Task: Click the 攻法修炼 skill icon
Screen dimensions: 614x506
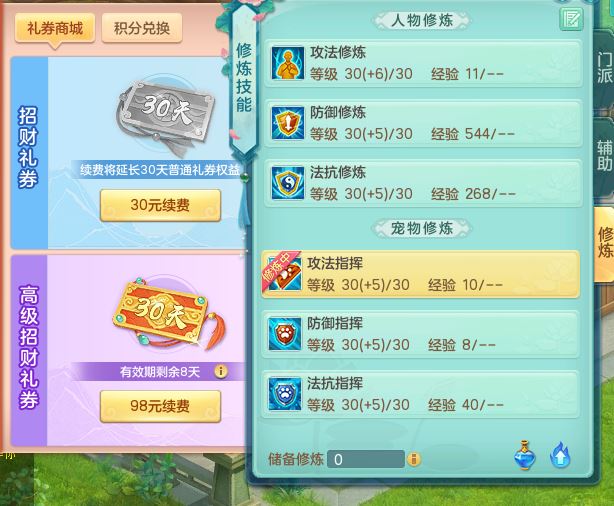Action: (288, 63)
